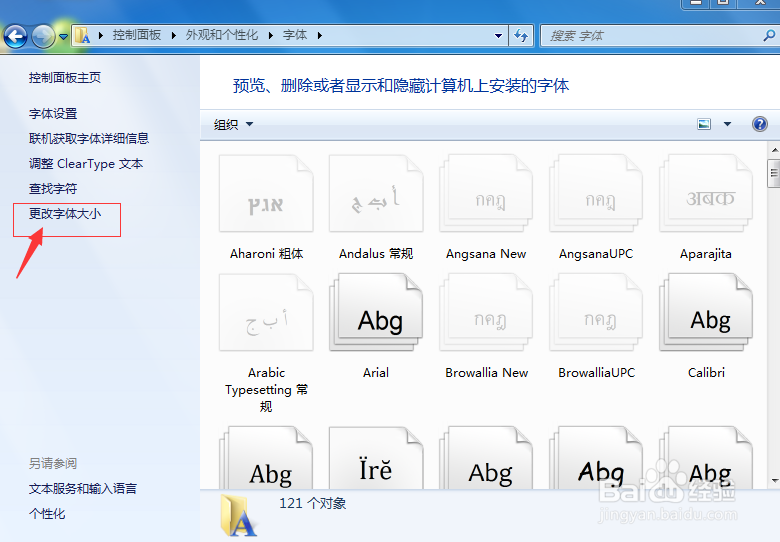Expand the arrow before 控制面板 breadcrumb
The width and height of the screenshot is (780, 542).
pyautogui.click(x=101, y=35)
